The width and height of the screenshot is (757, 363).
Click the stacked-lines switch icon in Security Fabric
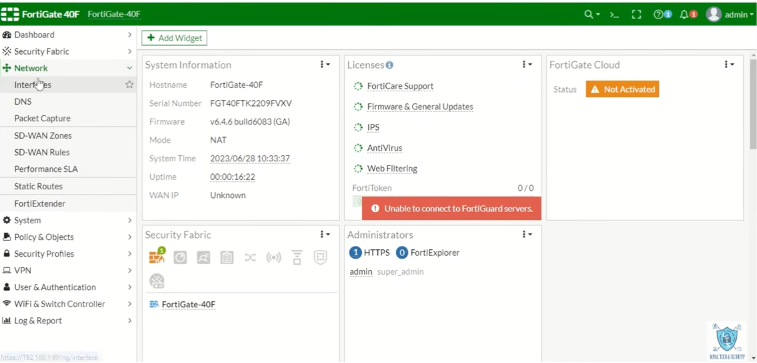tap(297, 257)
